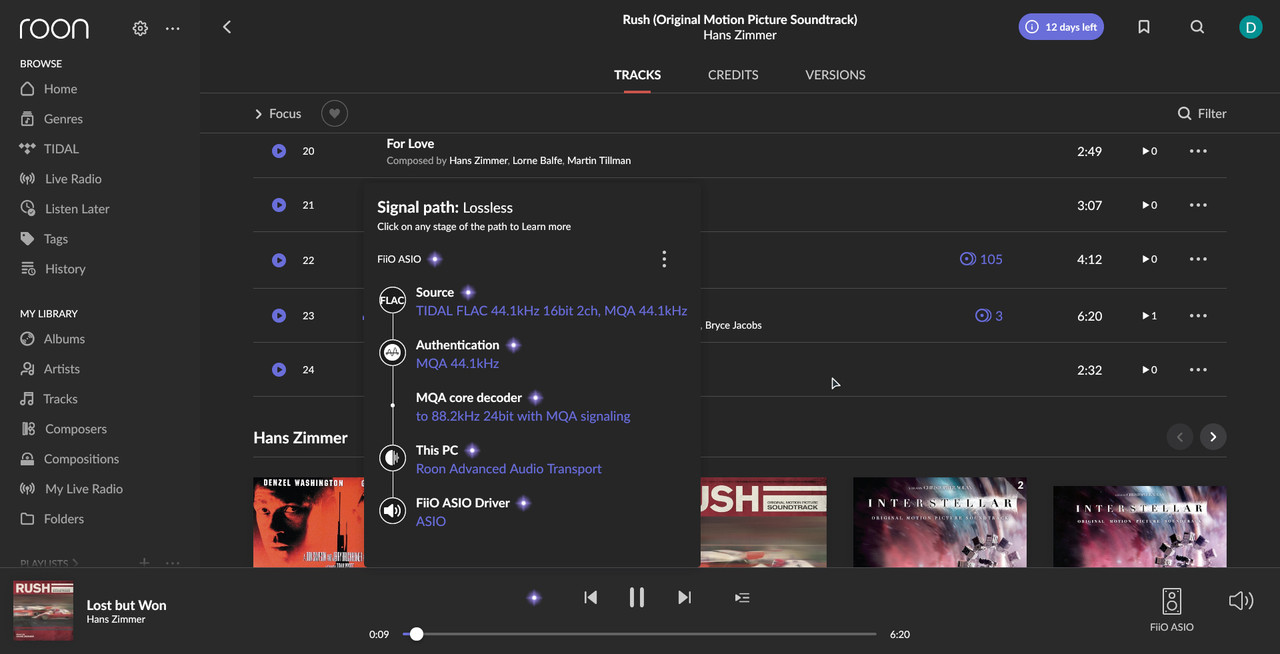Click Roon Advanced Audio Transport text
Viewport: 1280px width, 654px height.
click(x=509, y=468)
